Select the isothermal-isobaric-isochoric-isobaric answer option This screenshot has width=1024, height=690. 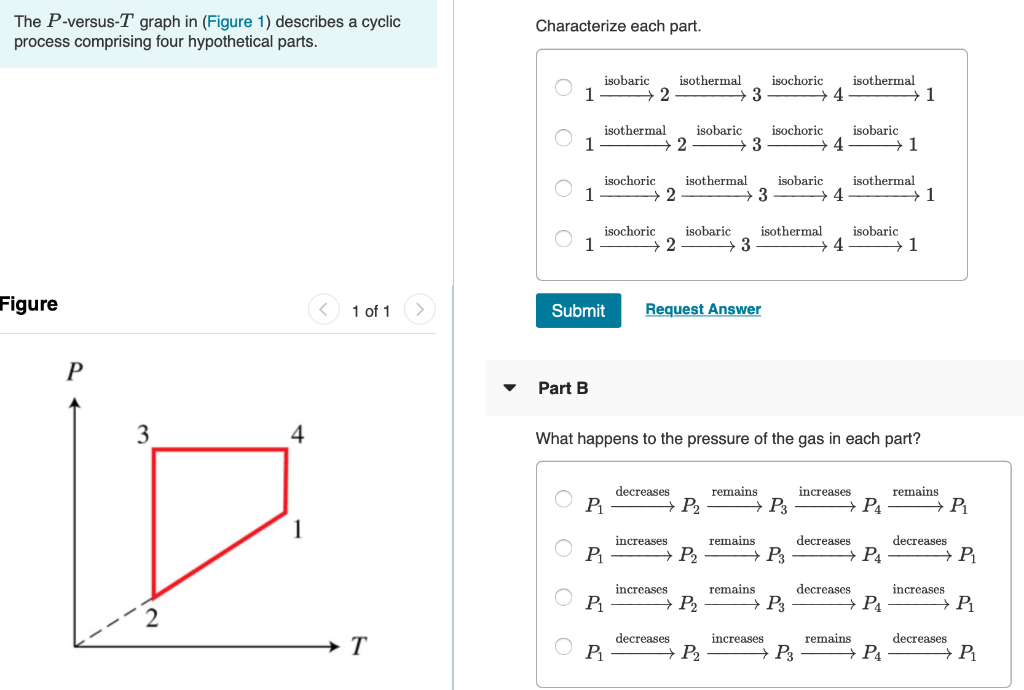[563, 137]
